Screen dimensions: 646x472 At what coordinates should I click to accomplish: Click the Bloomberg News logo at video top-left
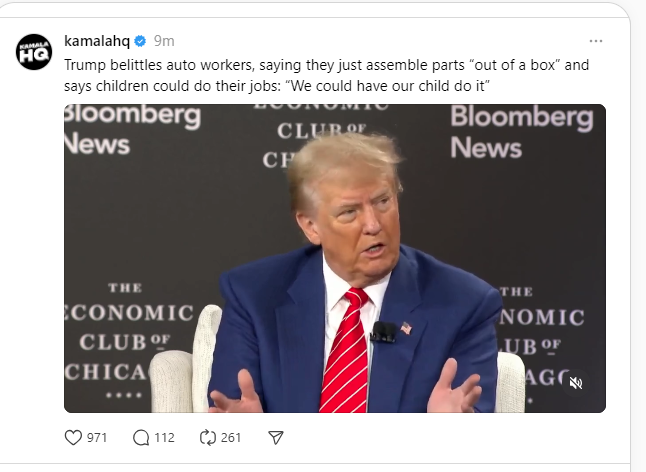(125, 128)
